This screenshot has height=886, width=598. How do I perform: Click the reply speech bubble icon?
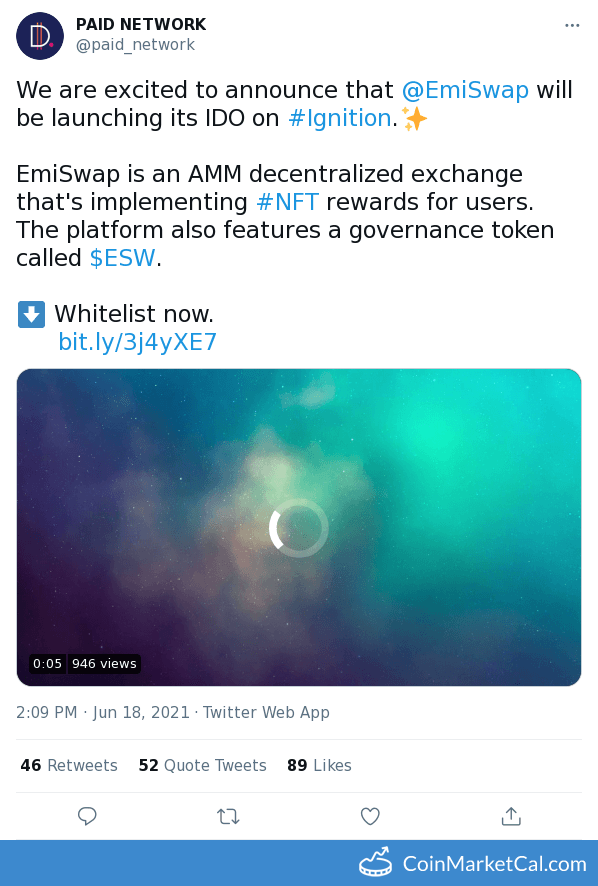tap(87, 816)
